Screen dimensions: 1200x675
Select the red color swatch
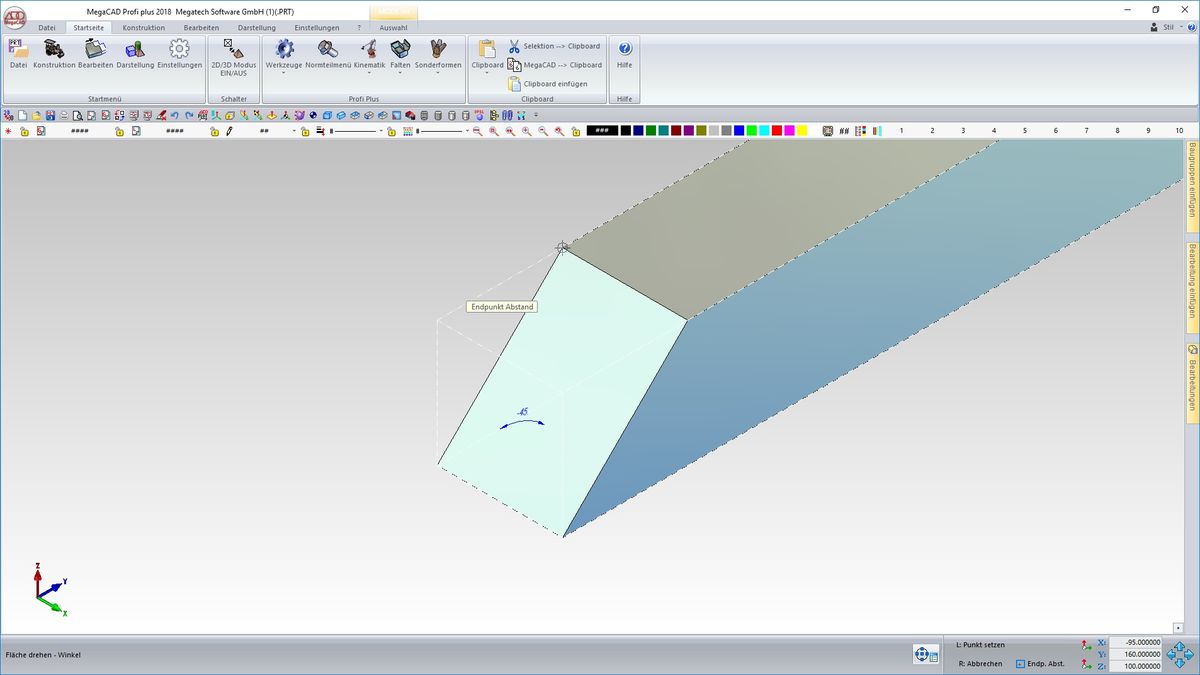(777, 131)
